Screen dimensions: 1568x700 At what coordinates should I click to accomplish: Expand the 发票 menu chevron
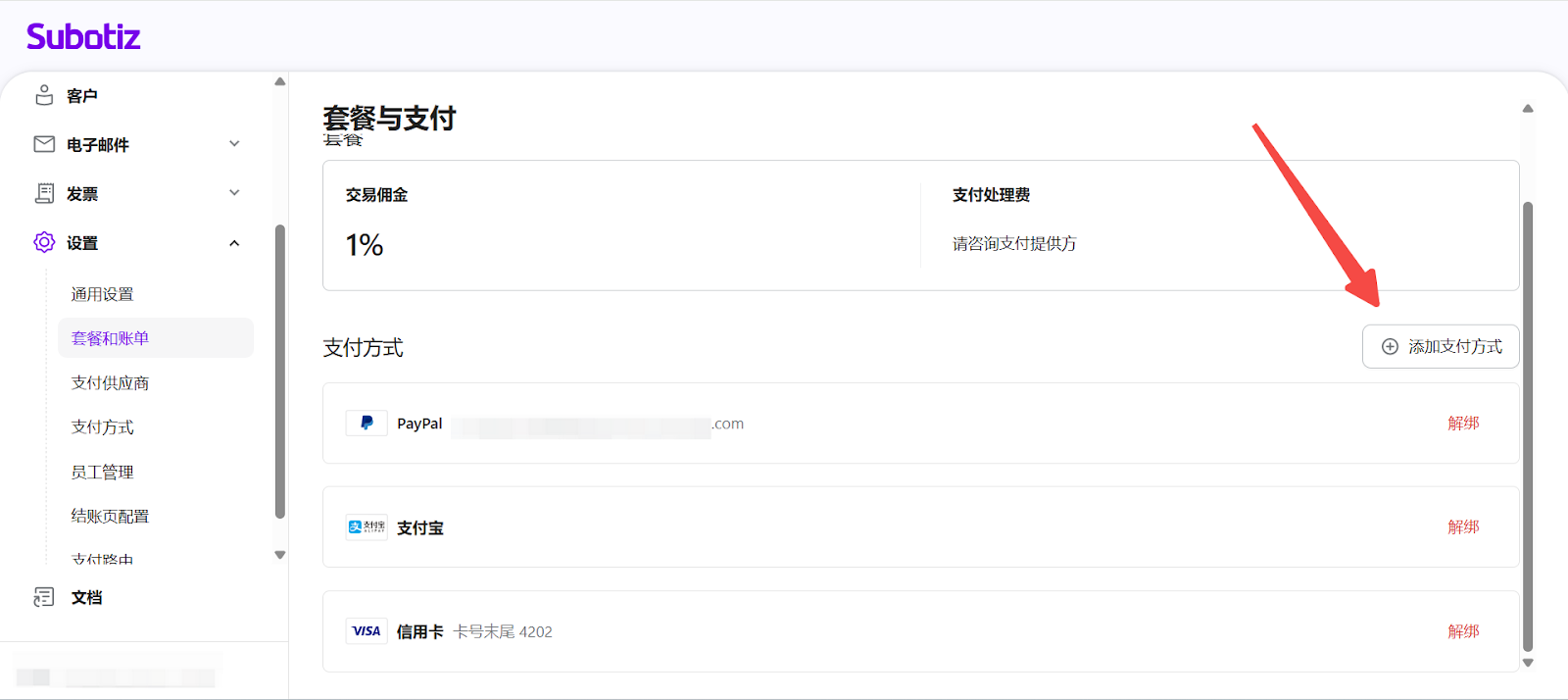234,193
